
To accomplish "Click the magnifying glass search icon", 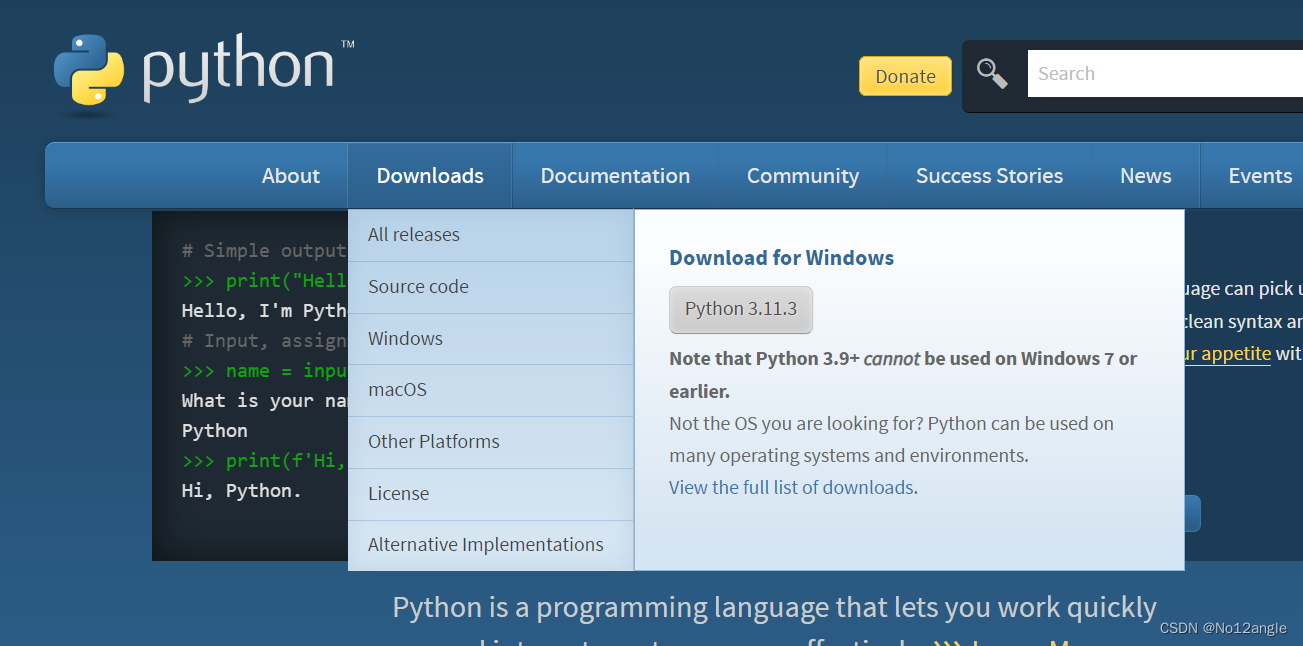I will 992,73.
